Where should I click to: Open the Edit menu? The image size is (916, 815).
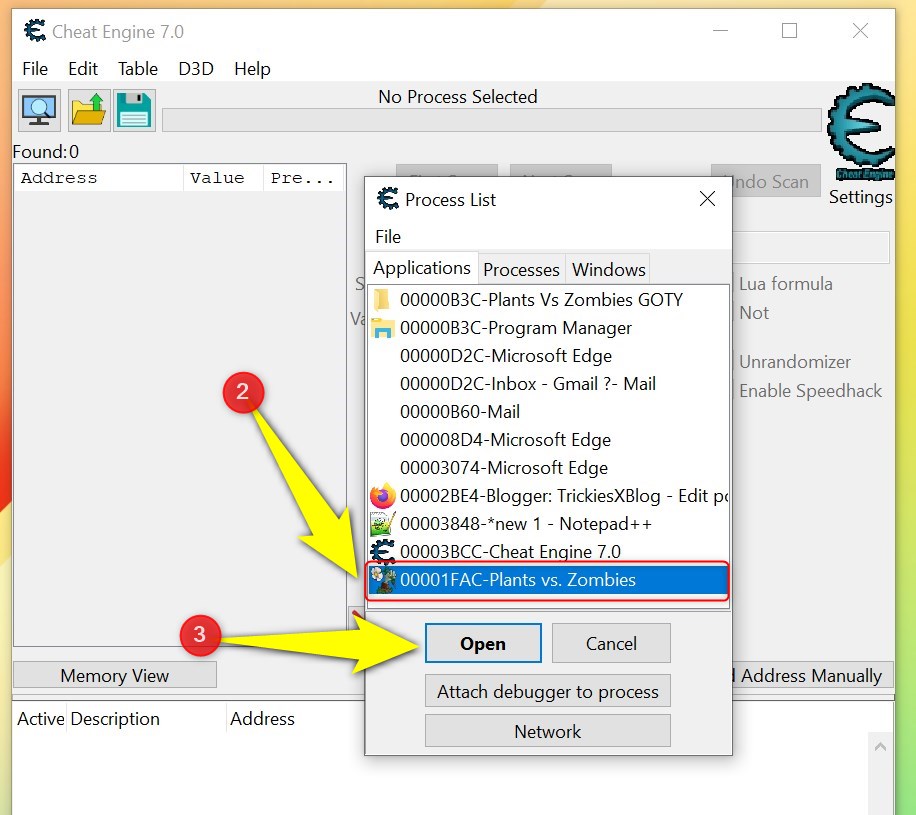click(x=83, y=69)
